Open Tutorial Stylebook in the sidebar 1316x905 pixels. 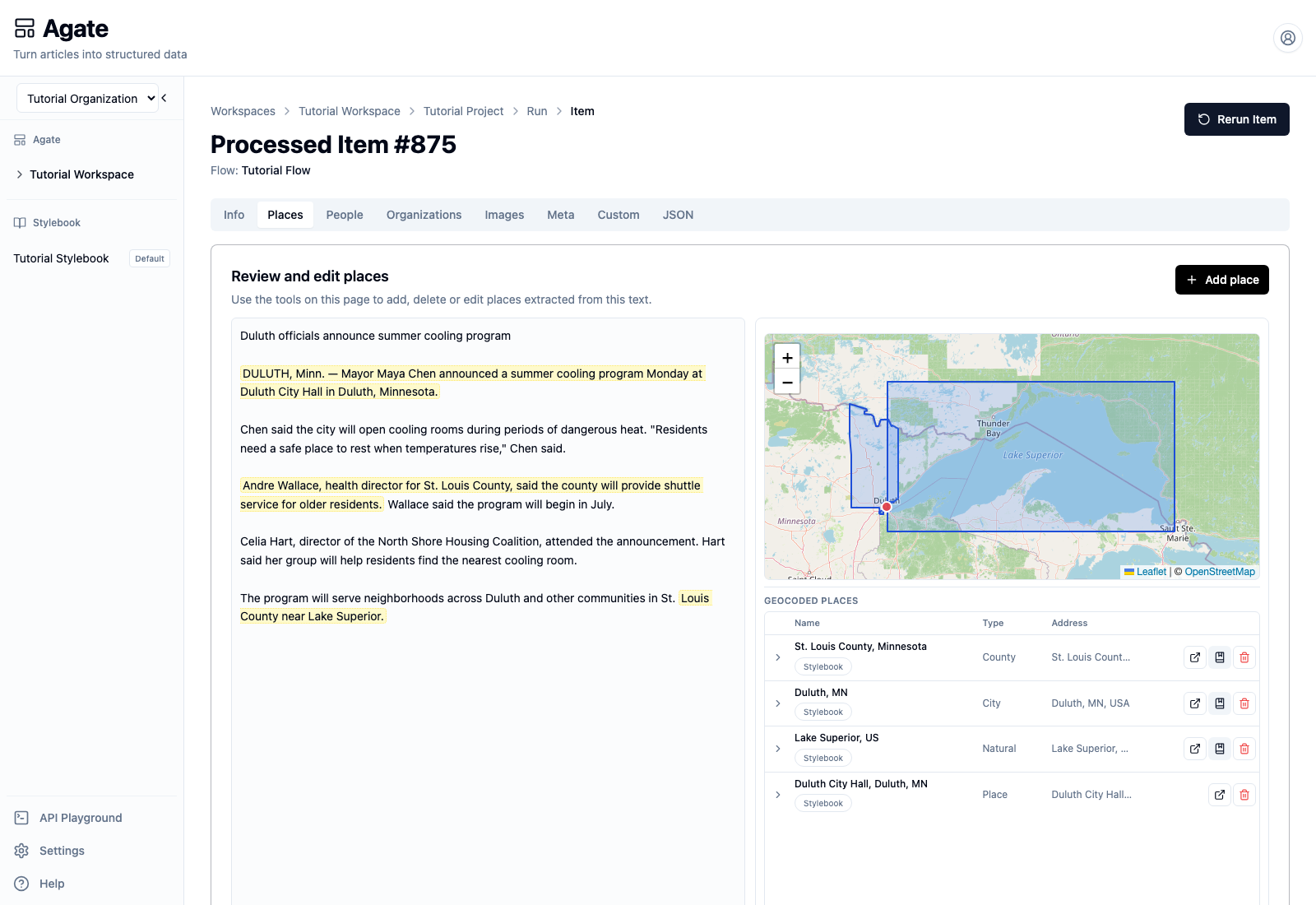tap(62, 258)
